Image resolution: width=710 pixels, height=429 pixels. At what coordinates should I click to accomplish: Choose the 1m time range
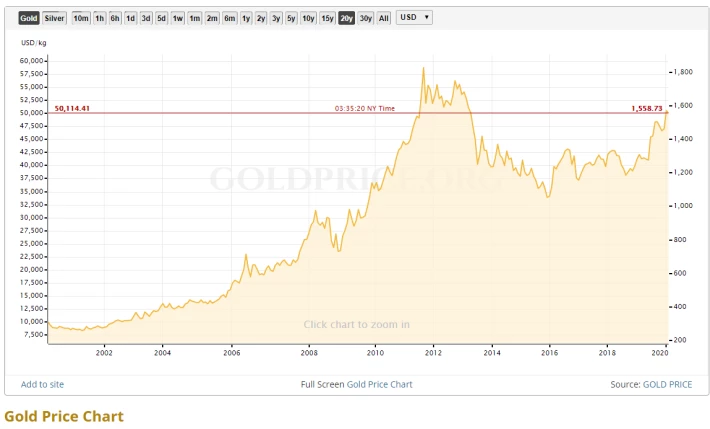195,18
